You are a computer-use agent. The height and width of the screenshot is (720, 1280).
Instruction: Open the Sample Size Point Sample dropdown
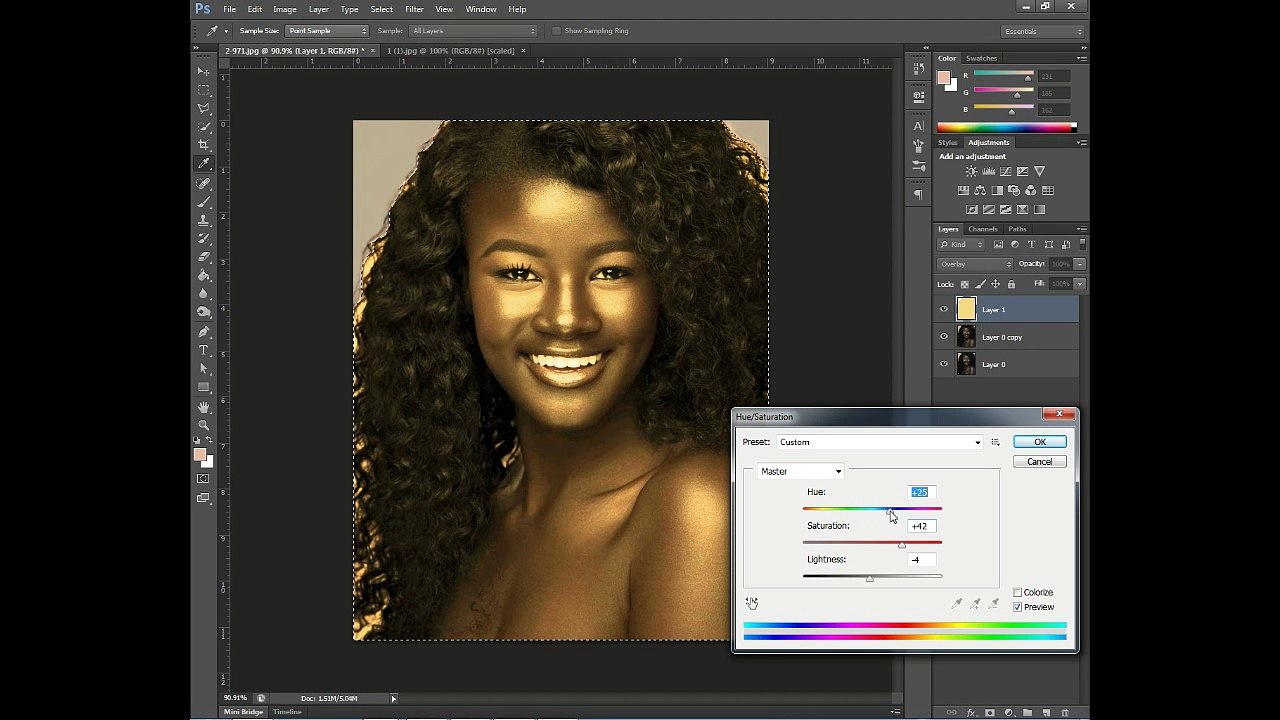pyautogui.click(x=327, y=31)
